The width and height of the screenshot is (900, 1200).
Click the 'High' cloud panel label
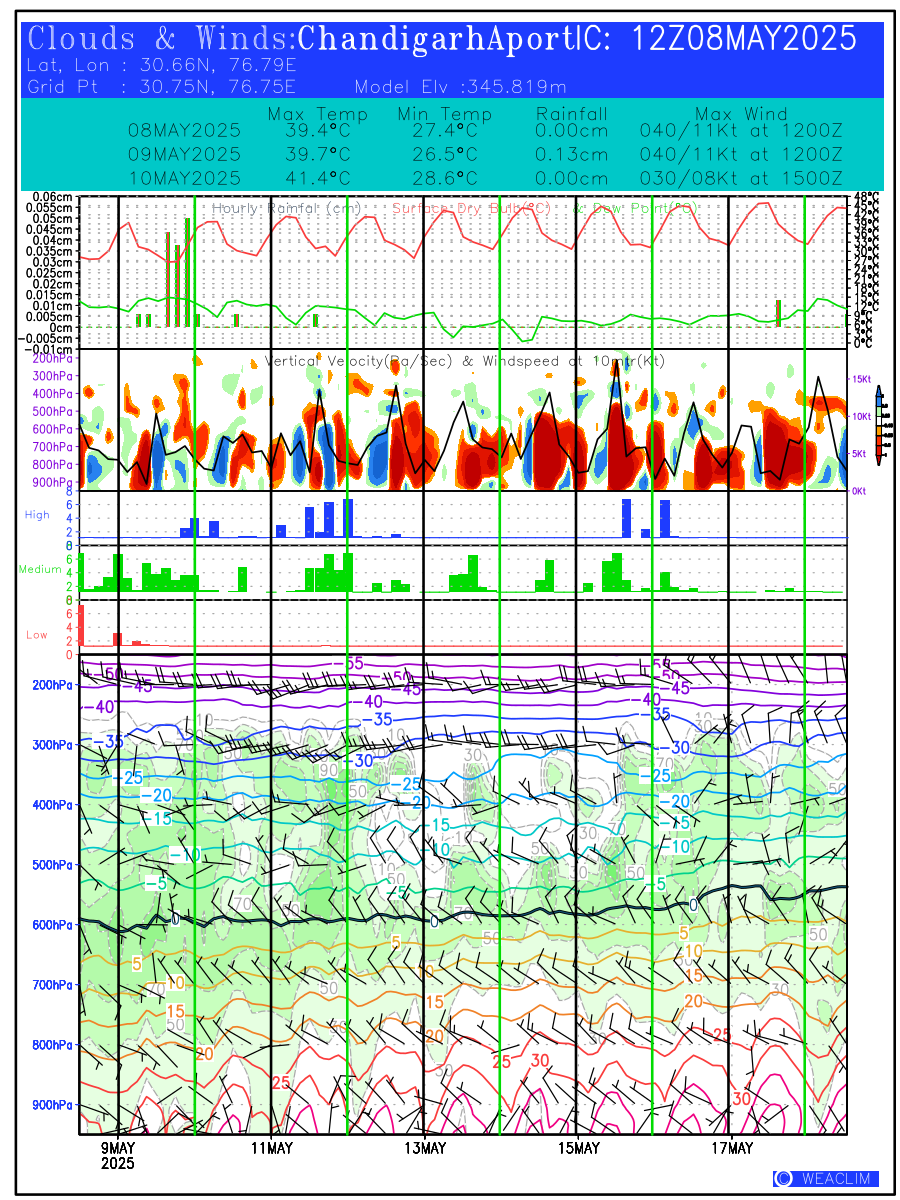[36, 514]
